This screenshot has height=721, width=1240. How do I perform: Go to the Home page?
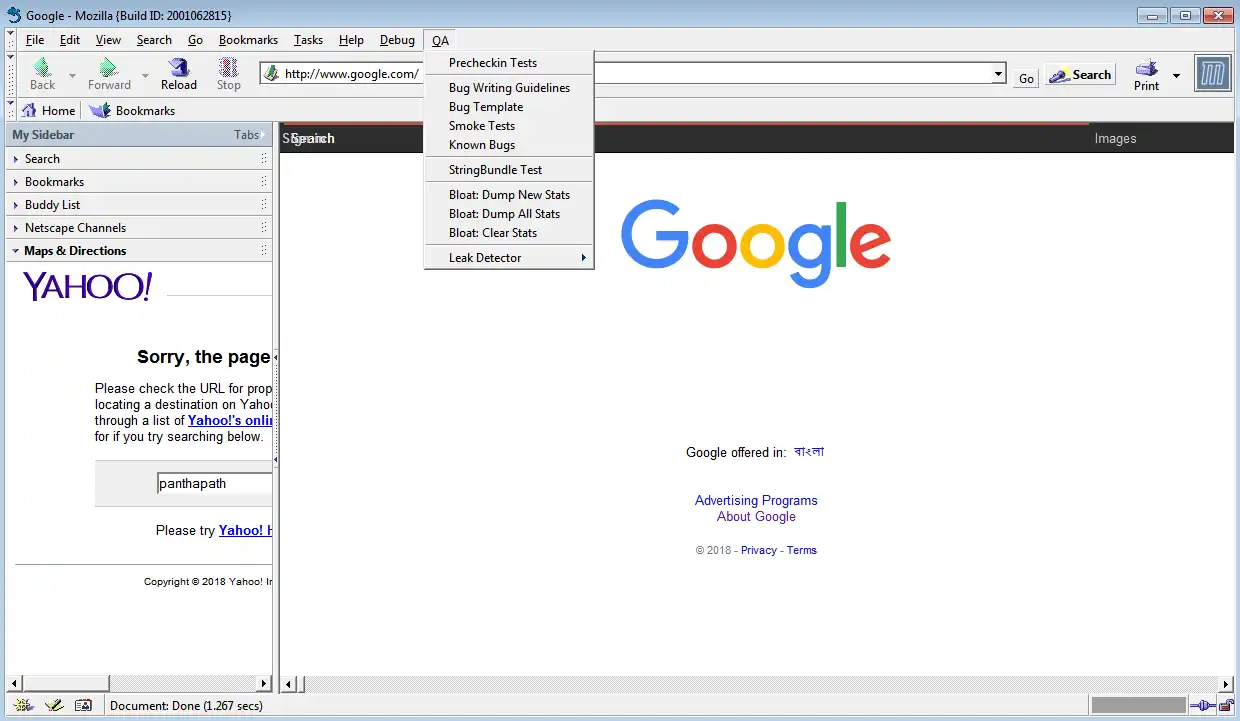[x=48, y=110]
